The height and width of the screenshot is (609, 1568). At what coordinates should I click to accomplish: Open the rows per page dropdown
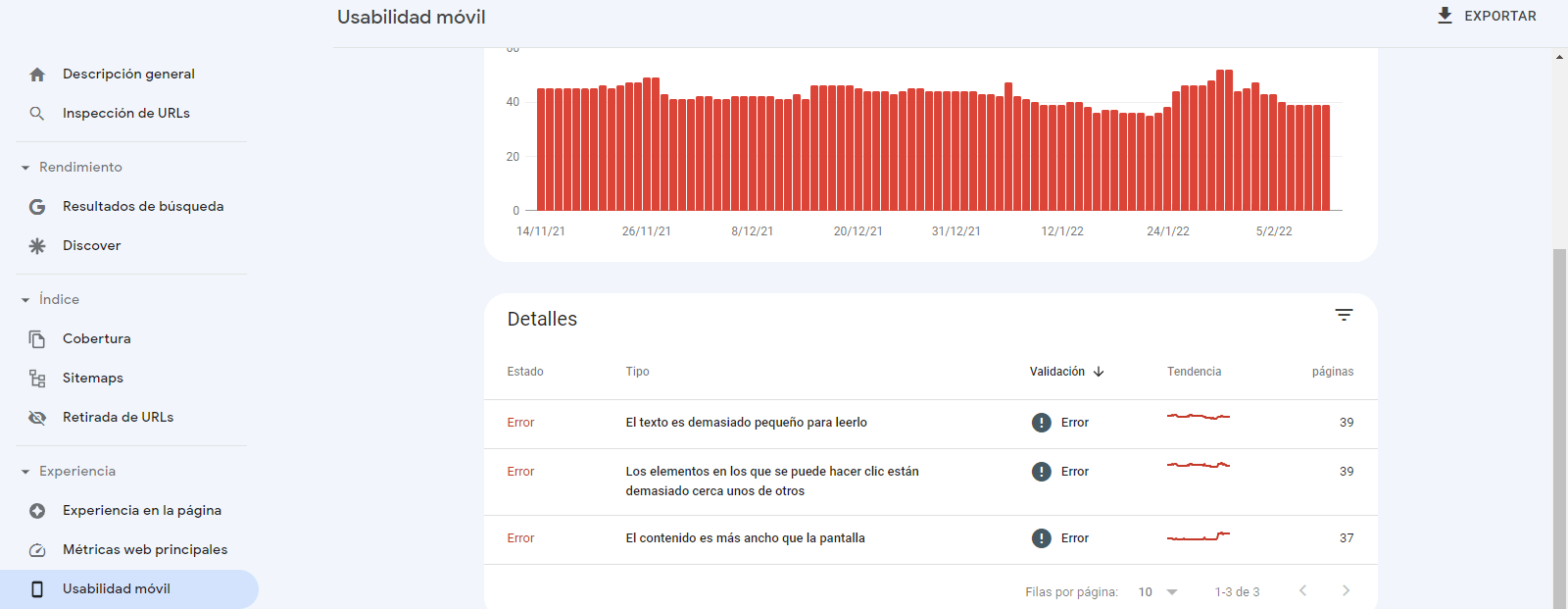(x=1158, y=592)
